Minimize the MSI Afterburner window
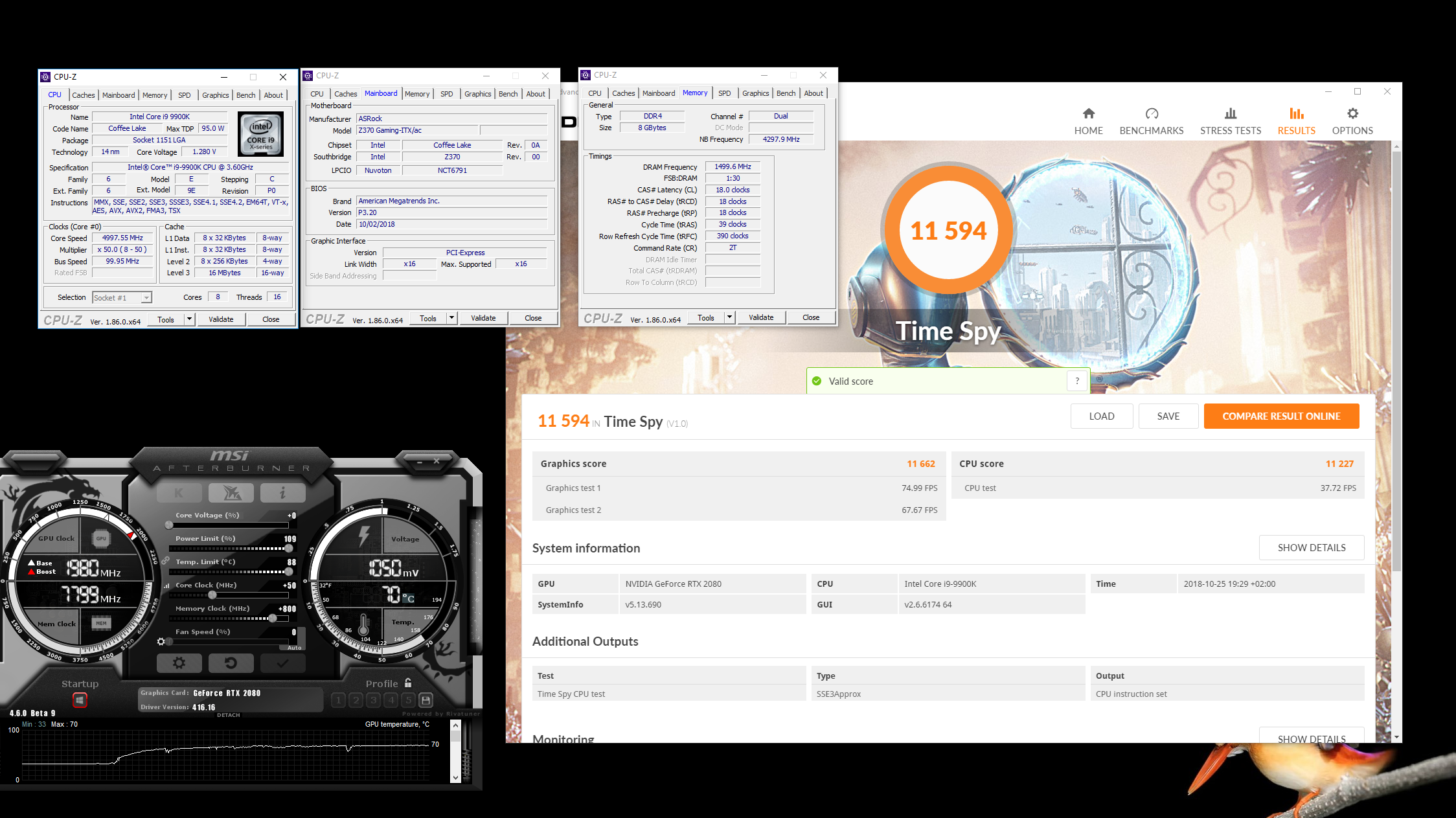 pos(420,462)
